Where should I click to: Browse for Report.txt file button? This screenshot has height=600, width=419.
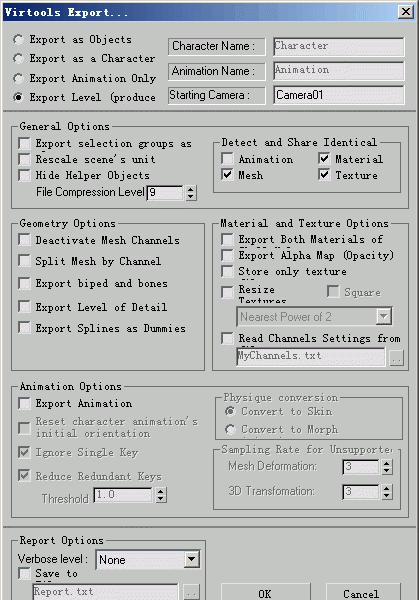tap(191, 592)
